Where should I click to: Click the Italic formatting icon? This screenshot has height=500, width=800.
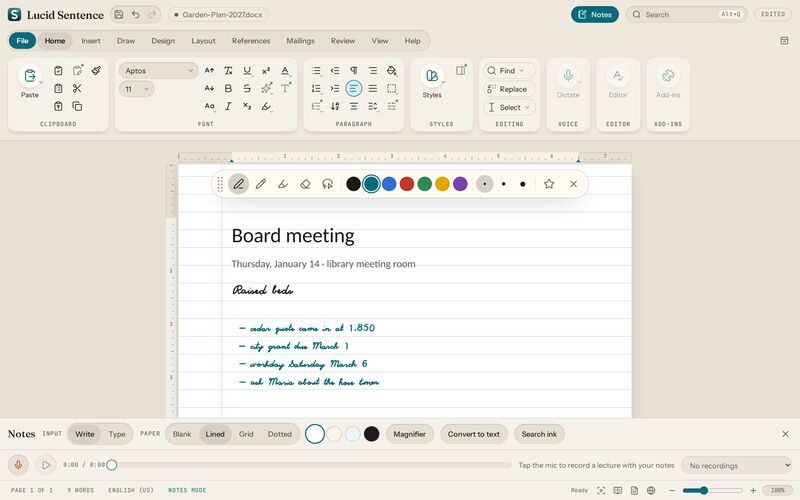coord(228,106)
